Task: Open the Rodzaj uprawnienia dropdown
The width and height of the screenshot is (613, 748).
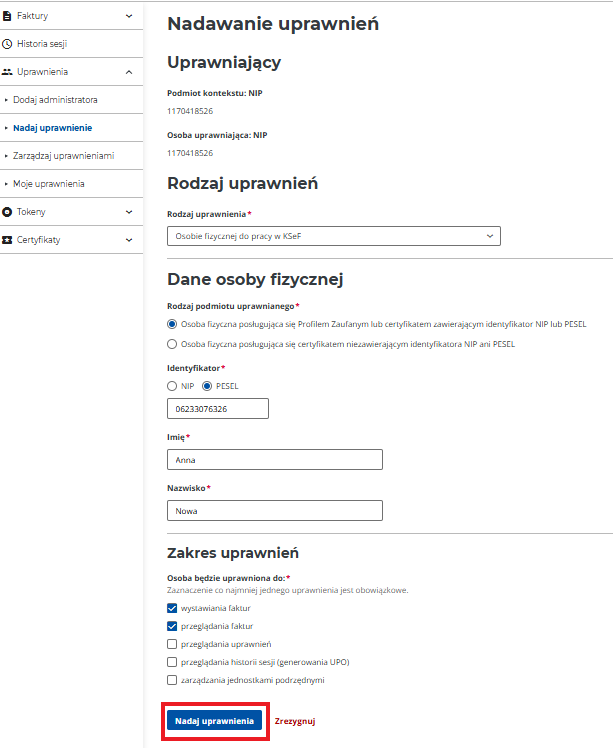Action: [334, 236]
